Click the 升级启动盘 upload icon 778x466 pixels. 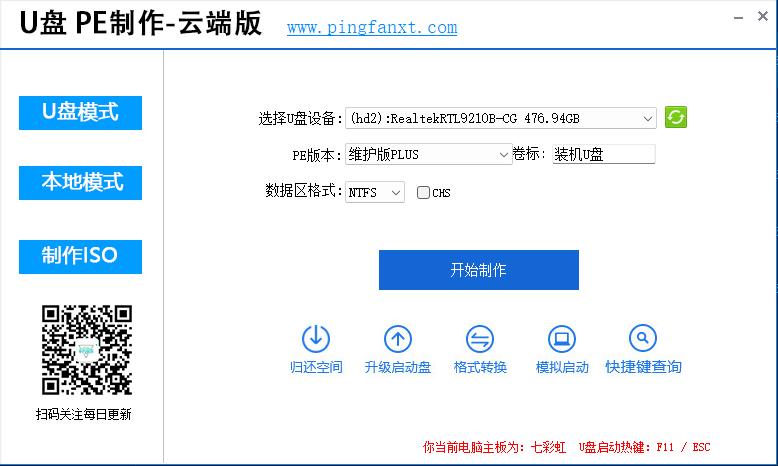(x=398, y=338)
